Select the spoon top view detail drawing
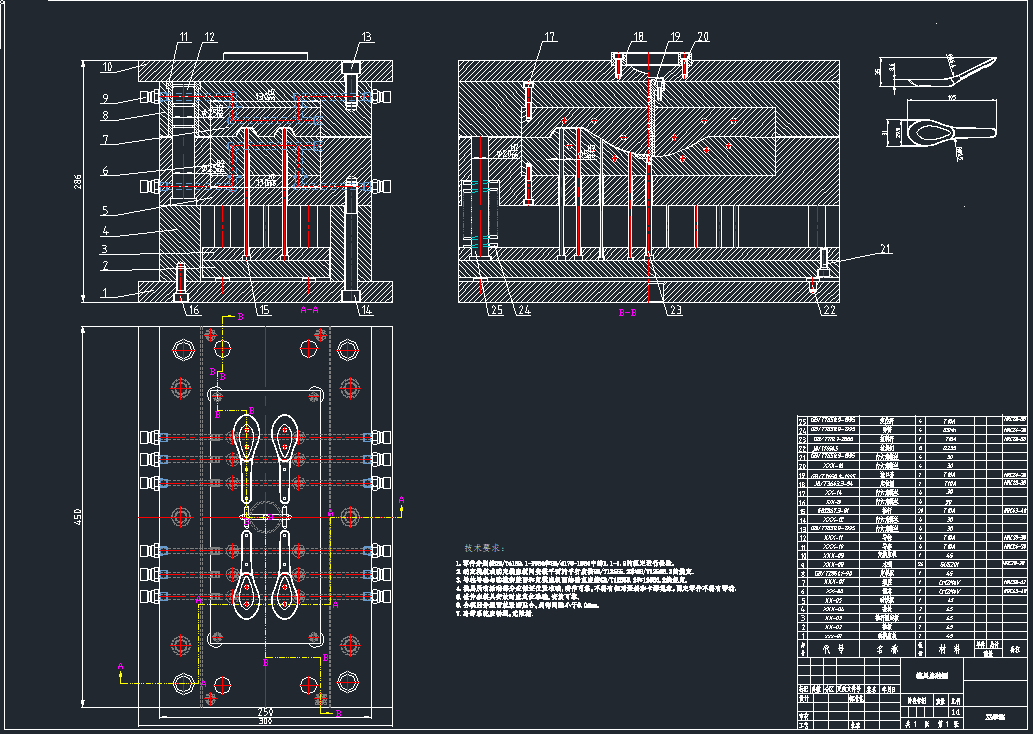1033x734 pixels. pyautogui.click(x=939, y=130)
